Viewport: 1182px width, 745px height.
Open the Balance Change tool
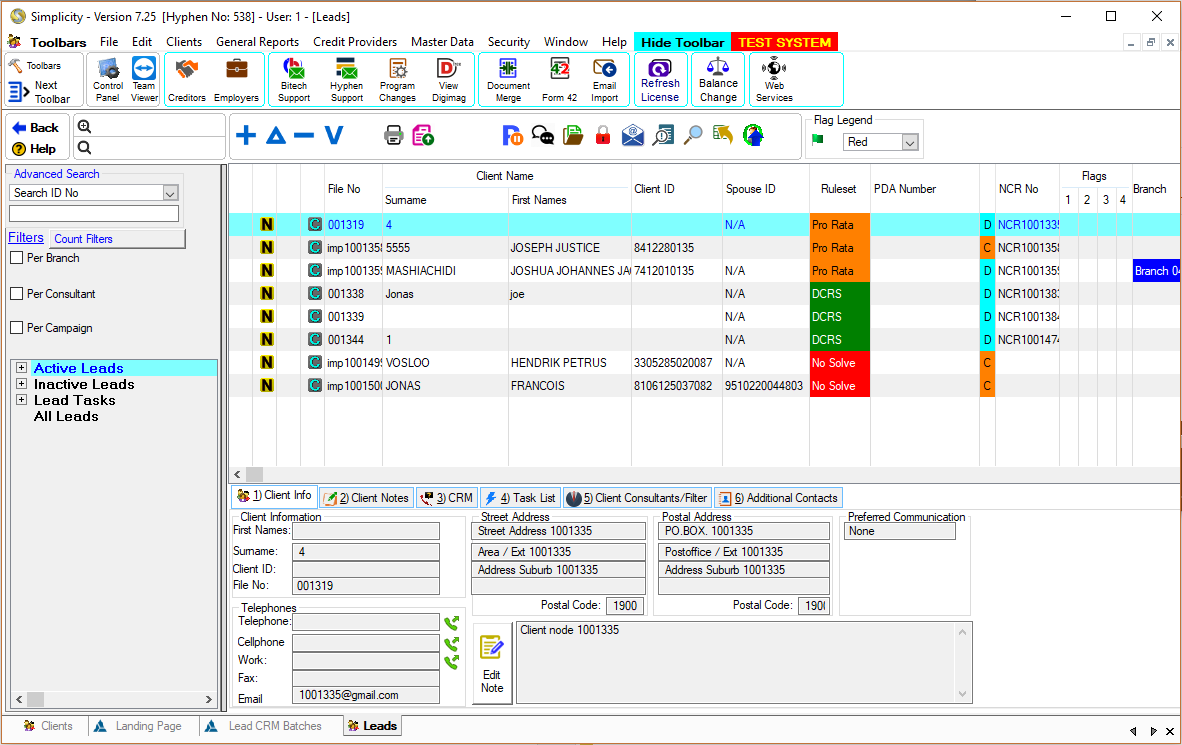pos(718,78)
